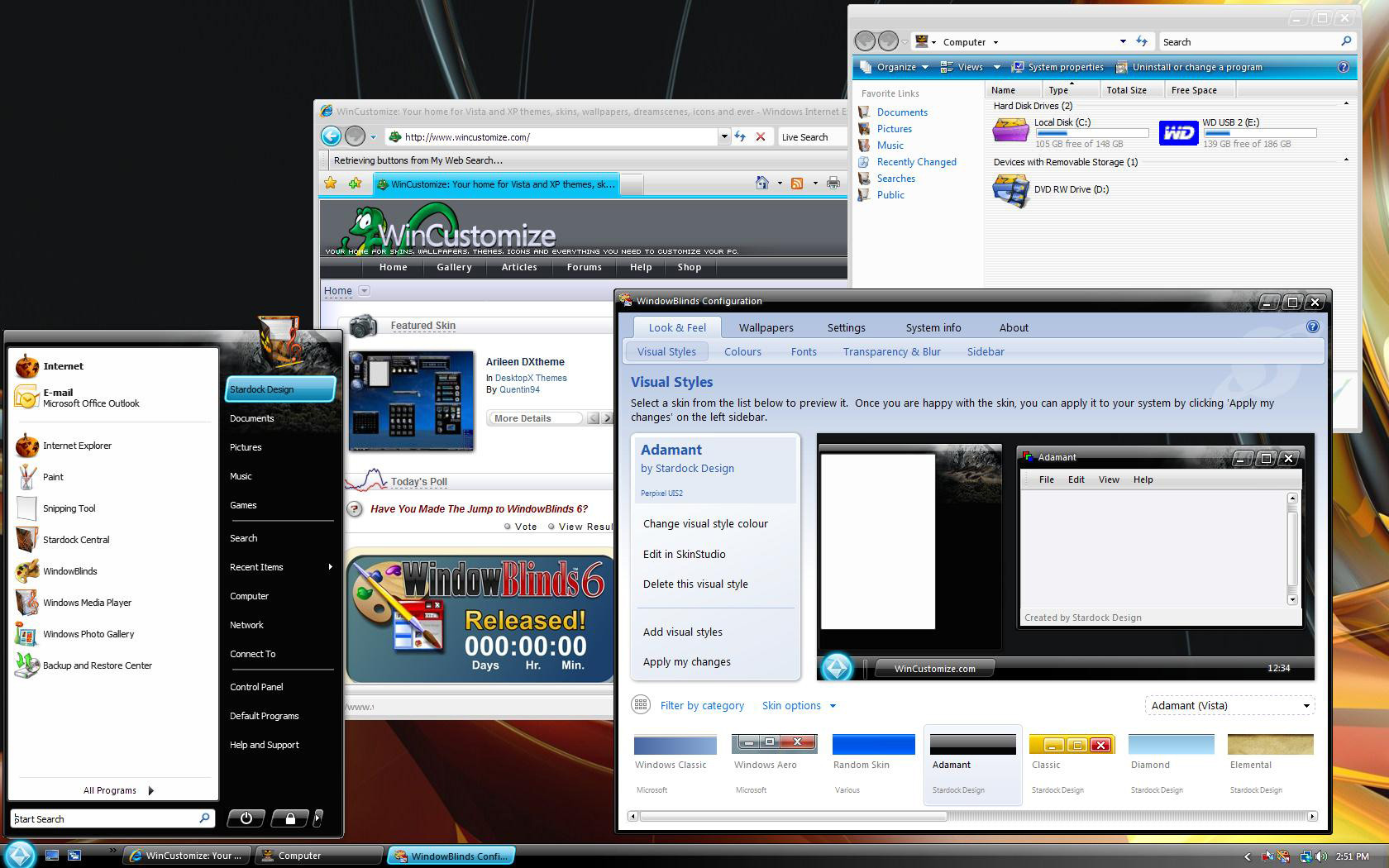The height and width of the screenshot is (868, 1389).
Task: Expand All Programs in Start menu
Action: [x=118, y=790]
